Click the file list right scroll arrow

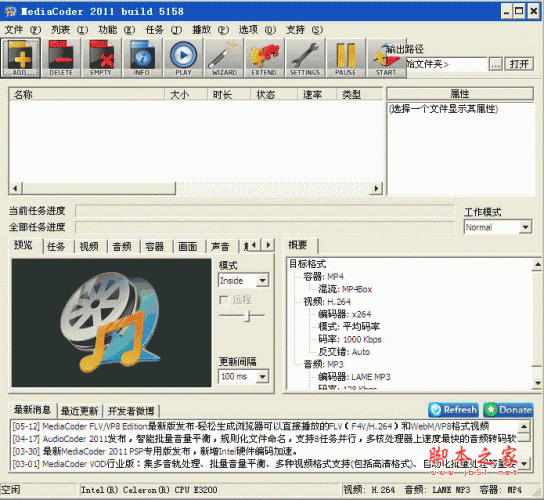376,188
